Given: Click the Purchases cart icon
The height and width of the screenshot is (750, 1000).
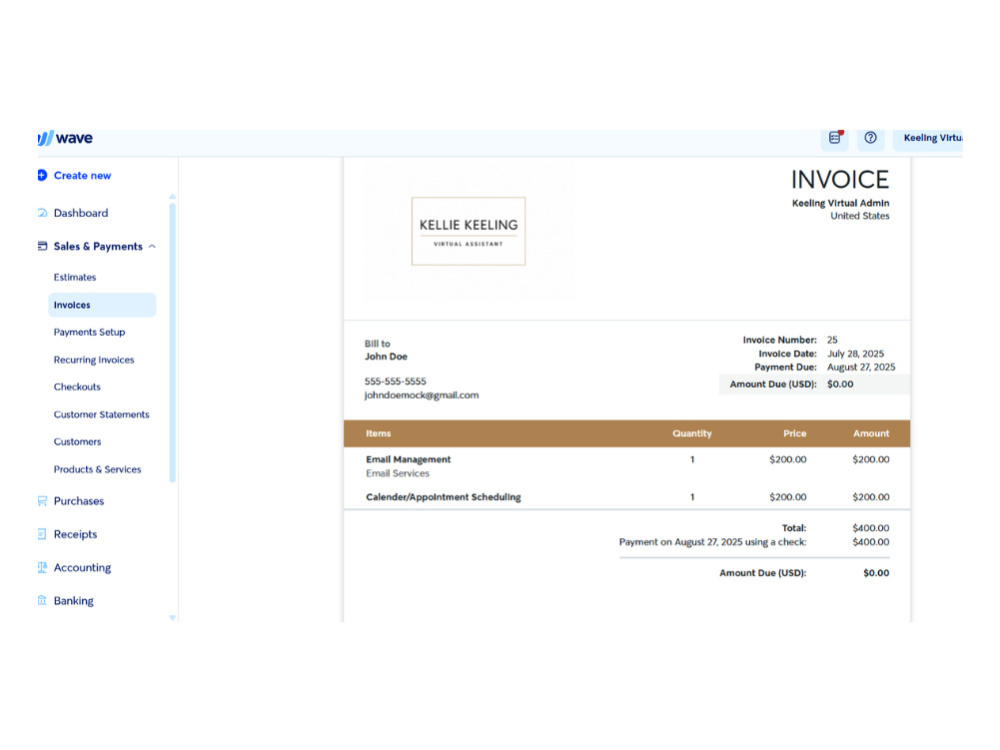Looking at the screenshot, I should point(42,501).
